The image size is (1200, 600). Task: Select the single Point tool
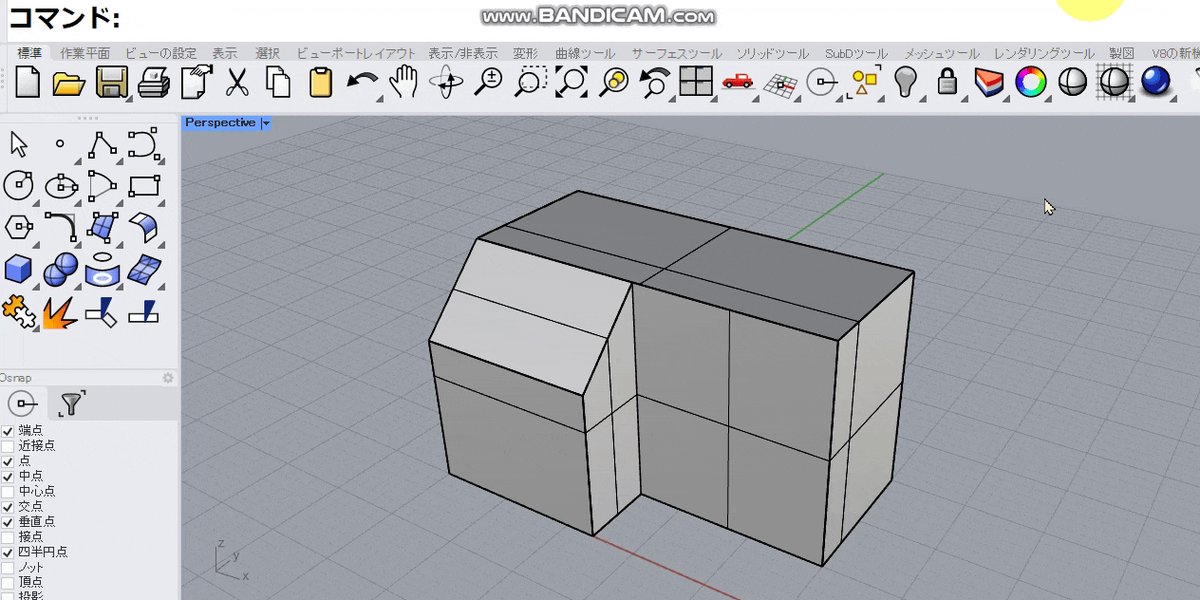tap(60, 144)
